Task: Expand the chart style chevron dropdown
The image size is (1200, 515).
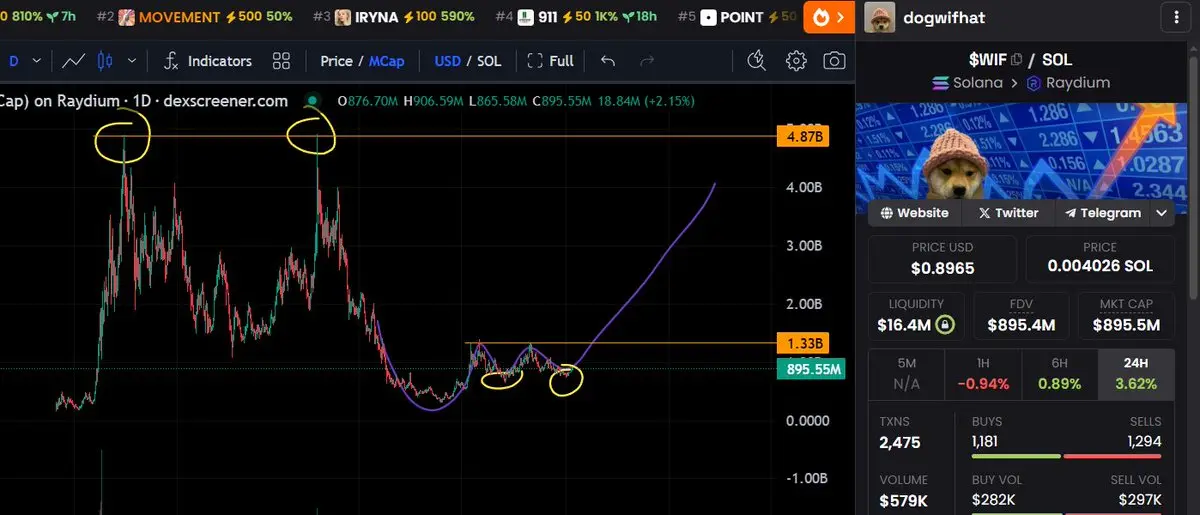Action: point(134,61)
